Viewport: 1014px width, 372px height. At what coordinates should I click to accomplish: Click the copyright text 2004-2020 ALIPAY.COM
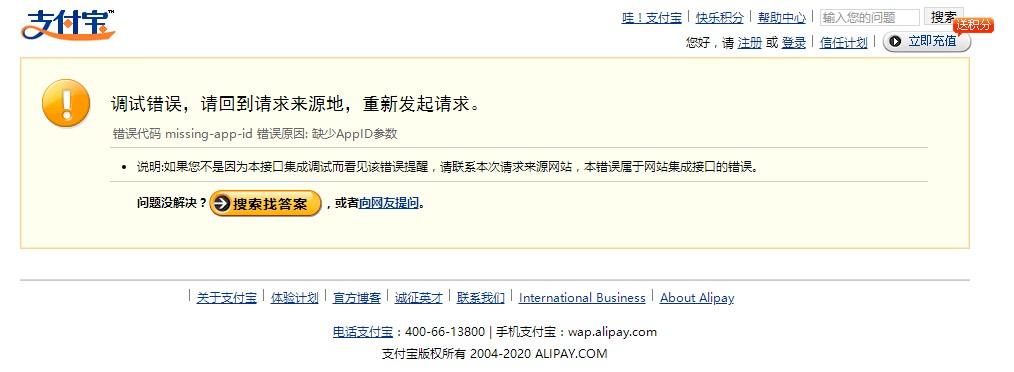click(538, 354)
